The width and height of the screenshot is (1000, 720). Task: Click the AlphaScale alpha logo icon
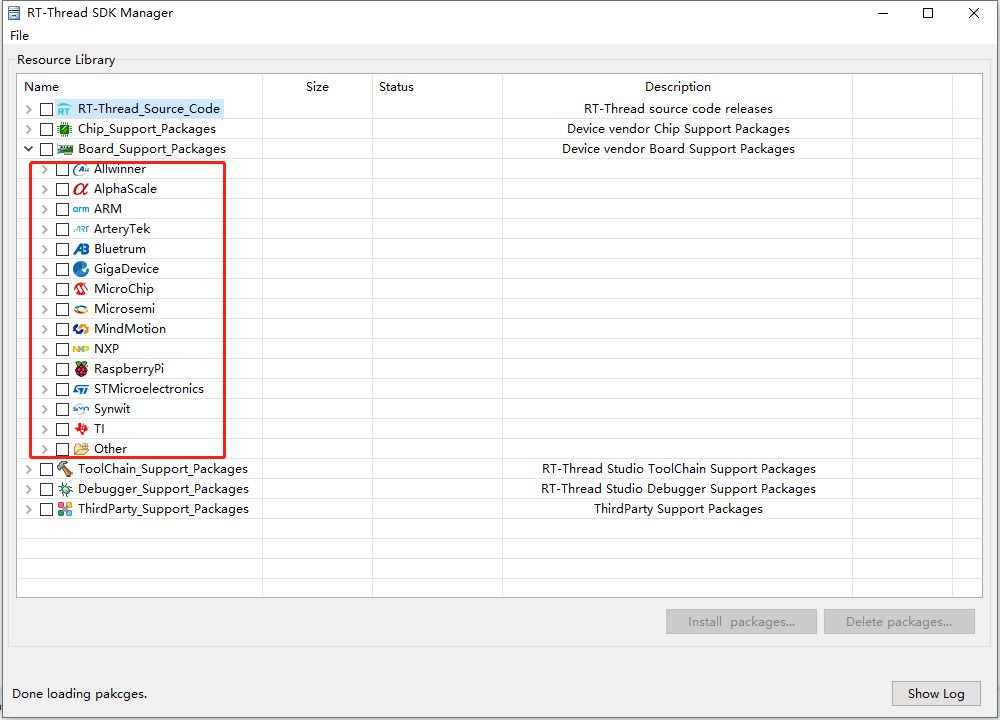81,189
